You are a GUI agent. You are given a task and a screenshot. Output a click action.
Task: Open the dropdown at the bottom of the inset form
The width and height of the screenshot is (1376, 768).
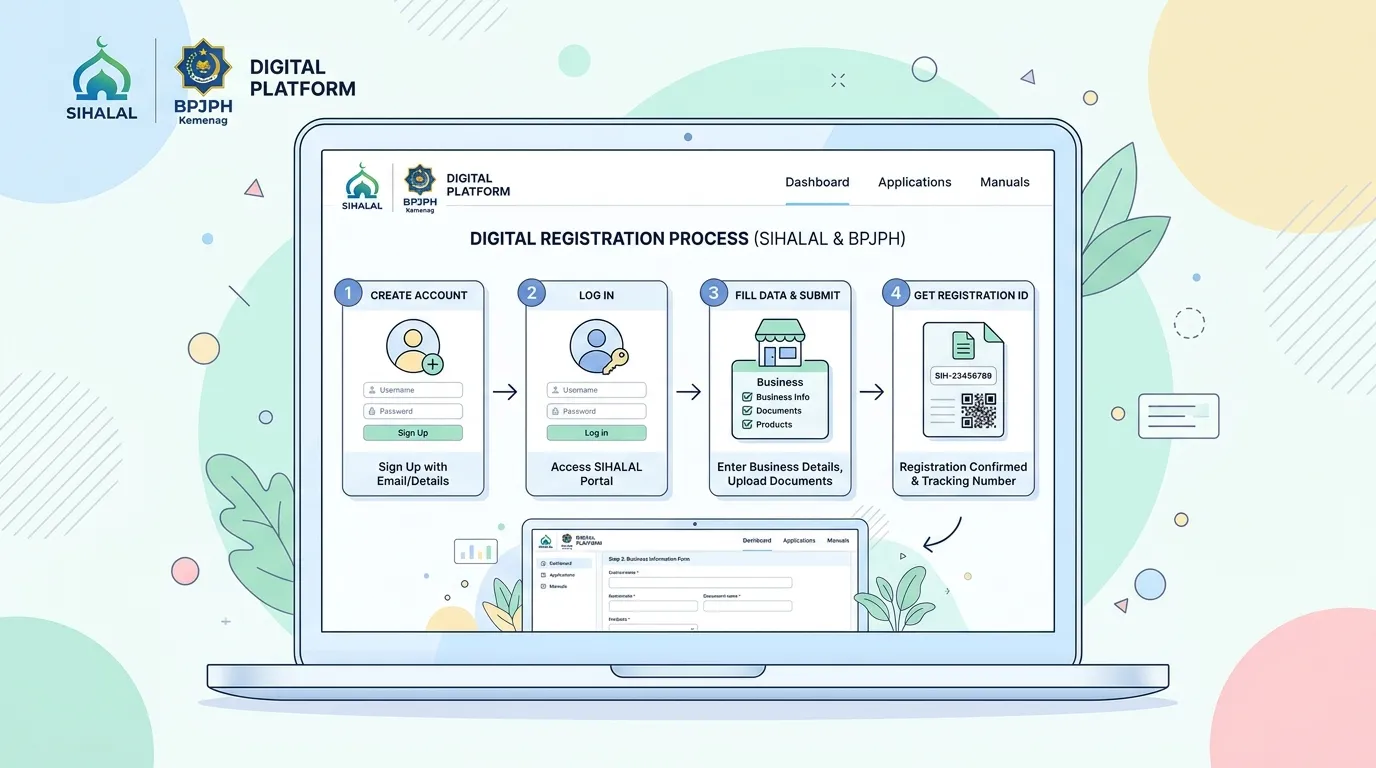tap(652, 628)
